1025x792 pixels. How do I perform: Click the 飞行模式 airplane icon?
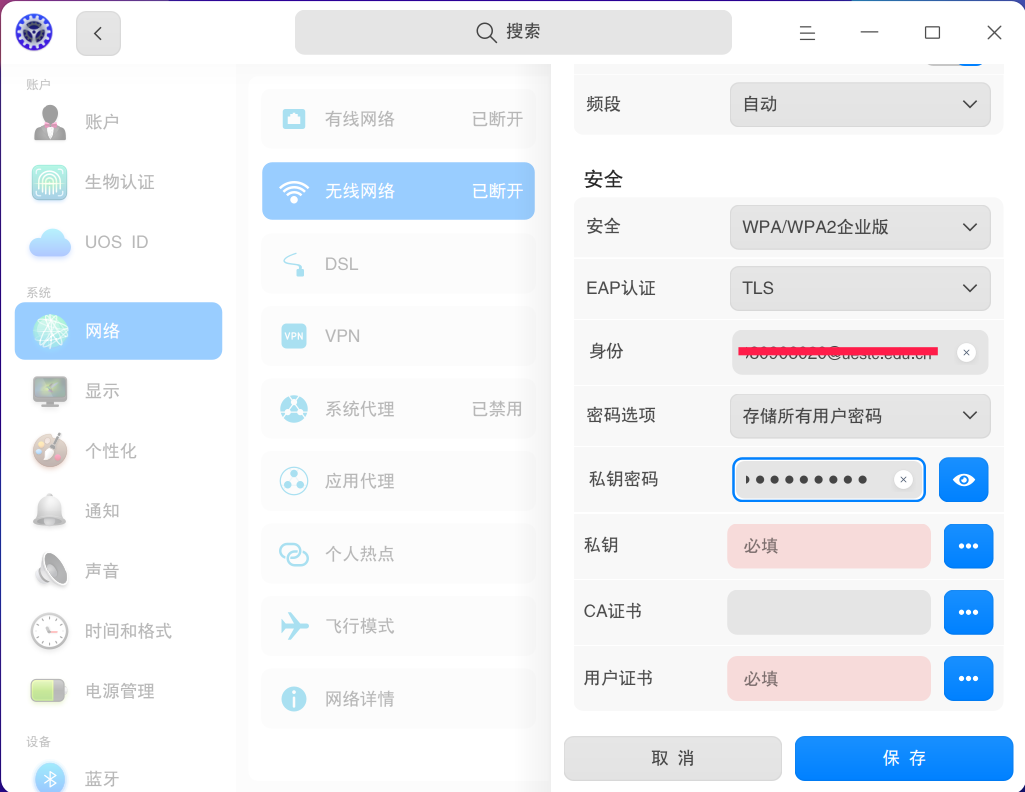[x=294, y=626]
